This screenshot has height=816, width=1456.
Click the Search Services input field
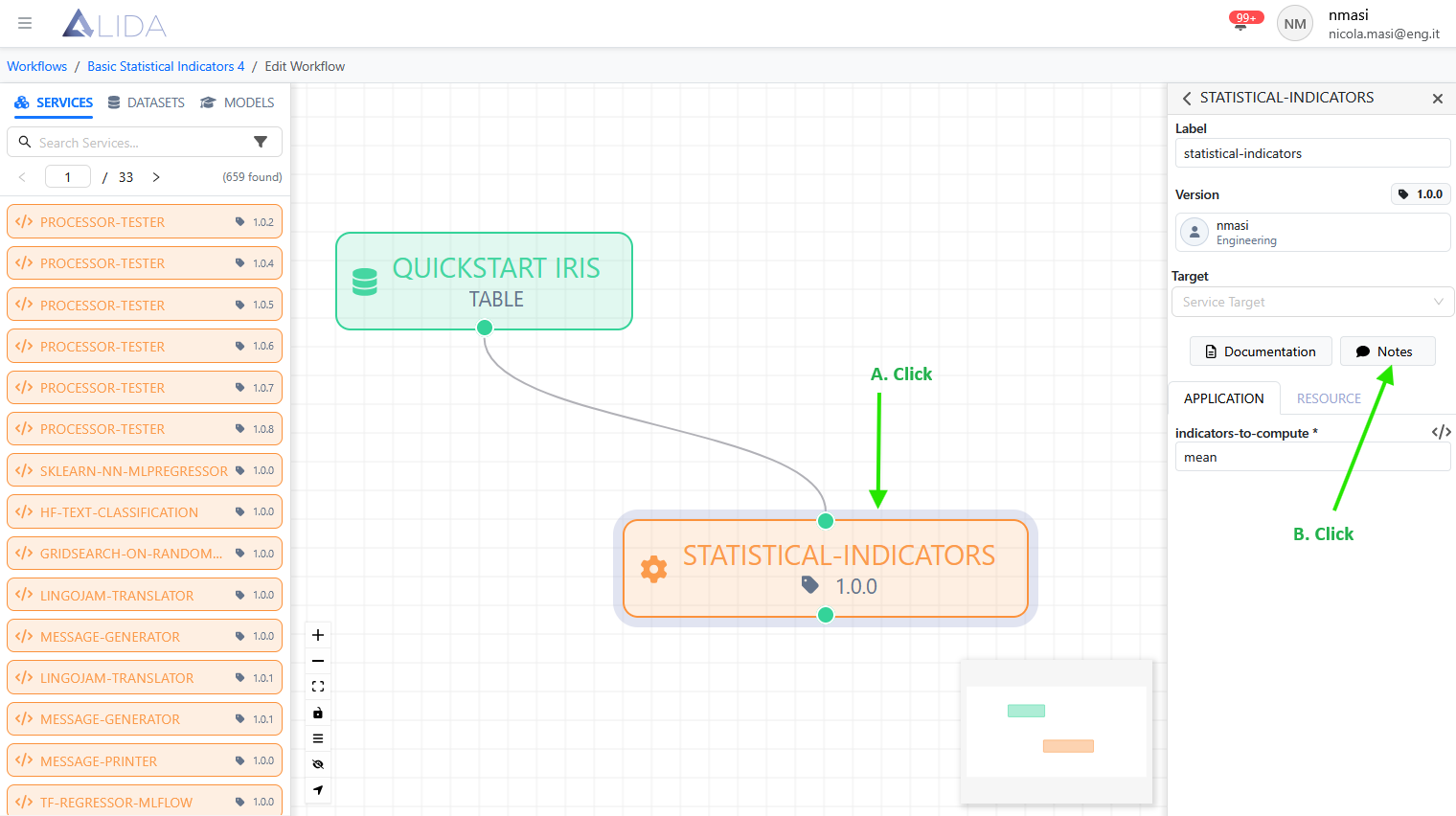coord(144,142)
